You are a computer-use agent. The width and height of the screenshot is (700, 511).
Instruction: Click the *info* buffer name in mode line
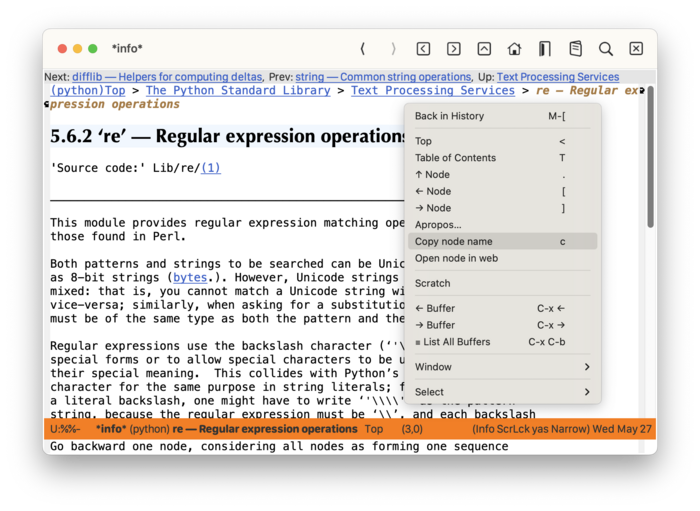[x=111, y=429]
